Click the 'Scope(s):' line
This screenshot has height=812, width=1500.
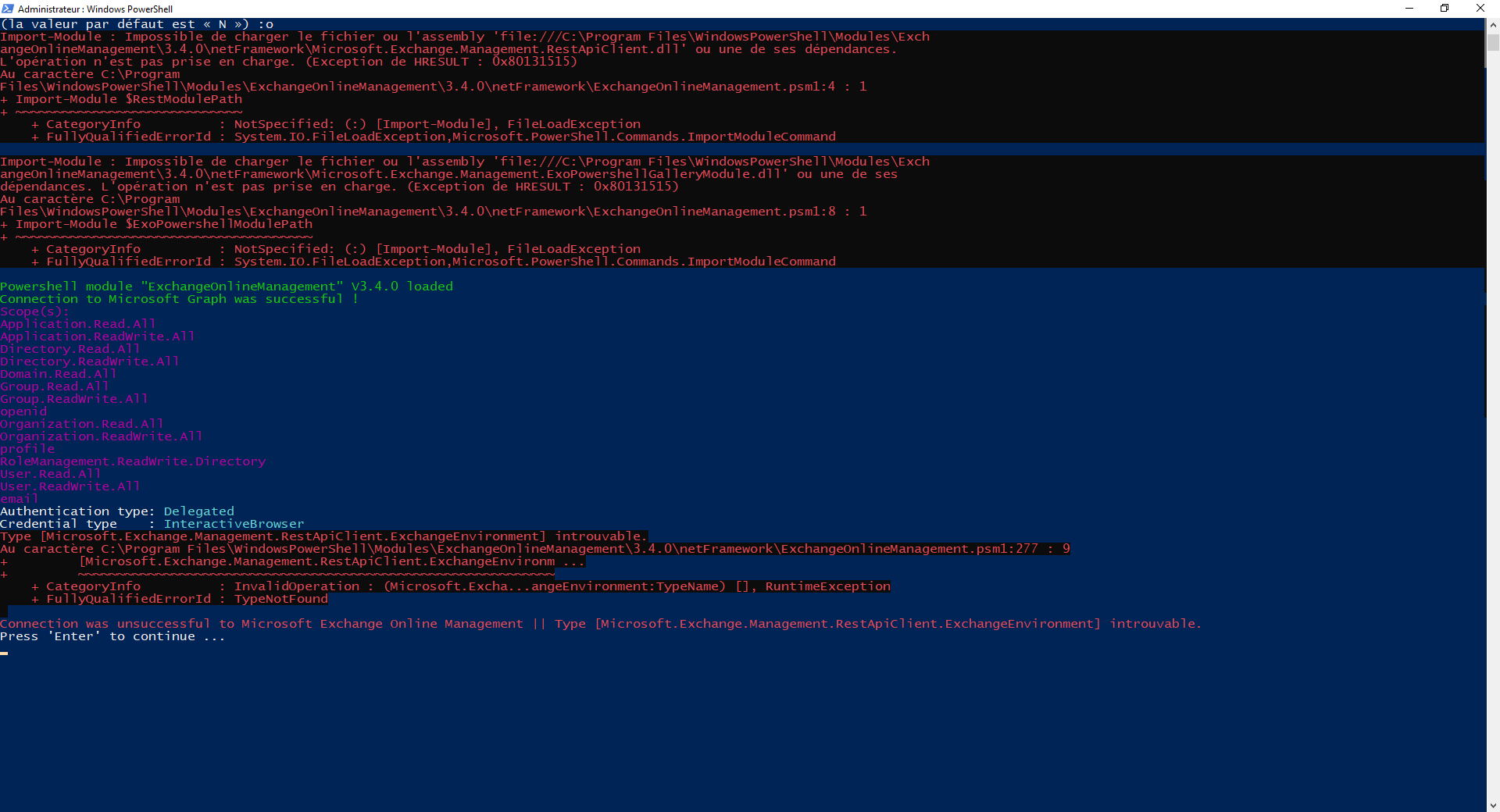pyautogui.click(x=35, y=312)
